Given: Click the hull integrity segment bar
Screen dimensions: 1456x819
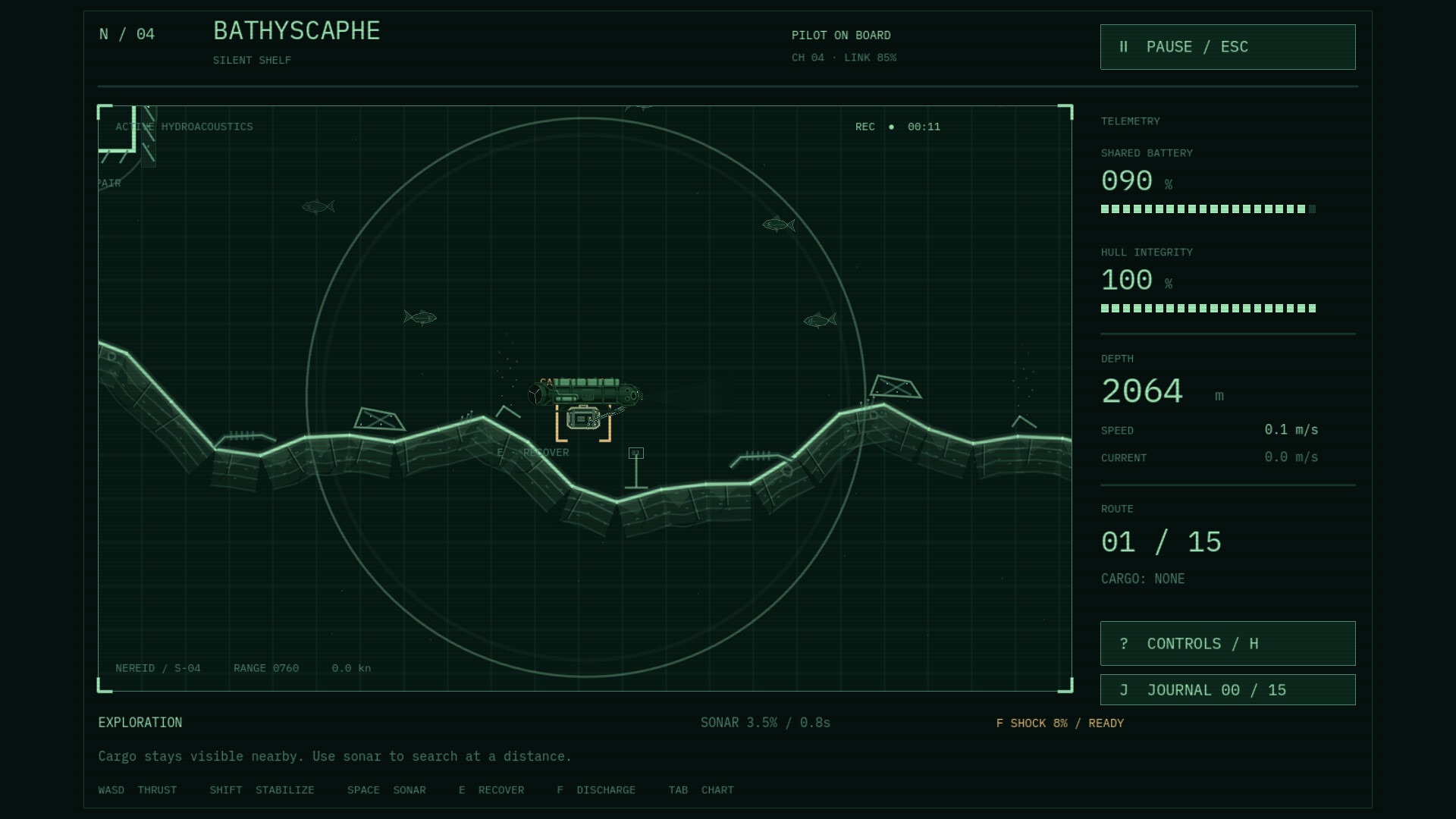Looking at the screenshot, I should click(x=1208, y=308).
